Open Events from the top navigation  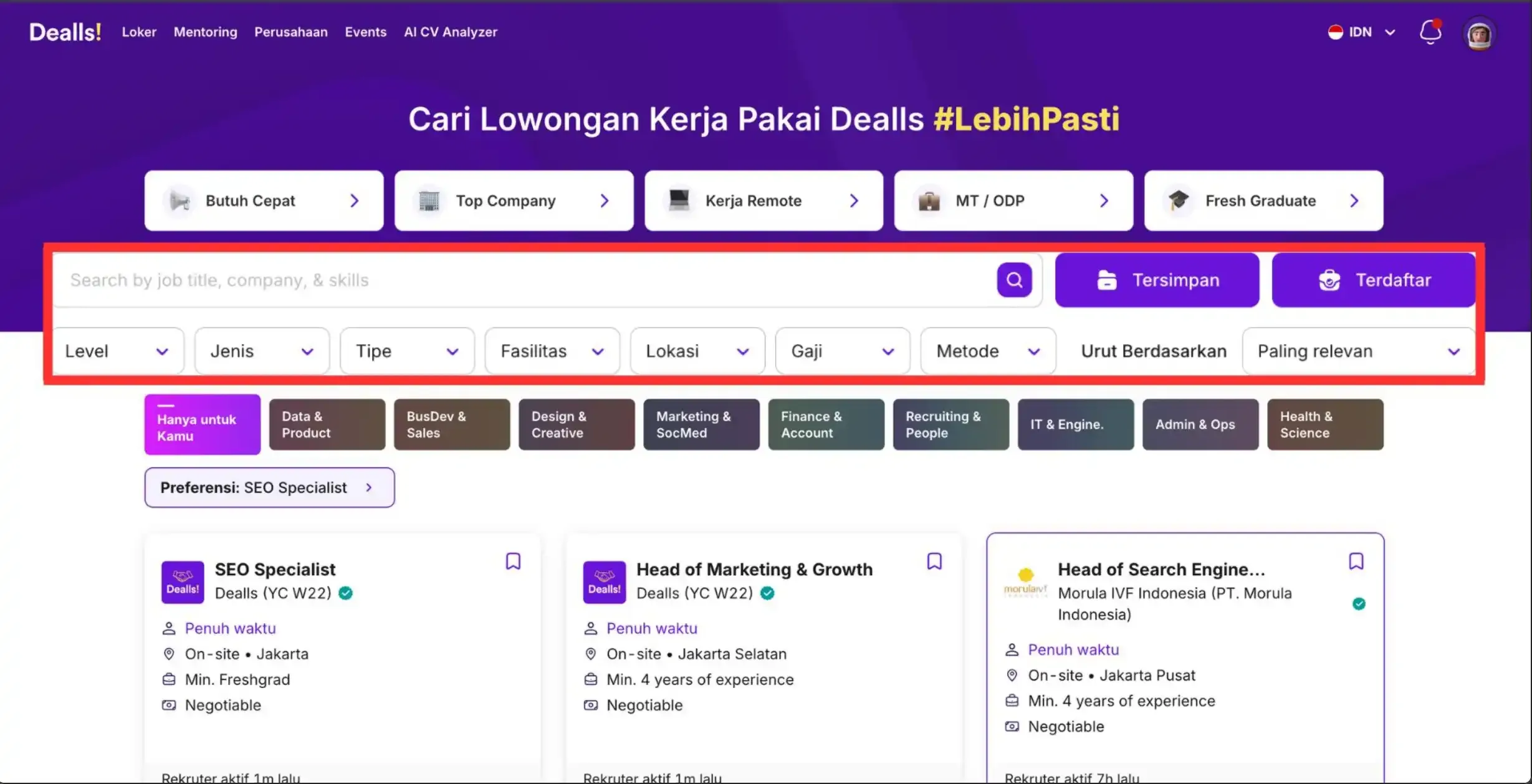point(365,32)
